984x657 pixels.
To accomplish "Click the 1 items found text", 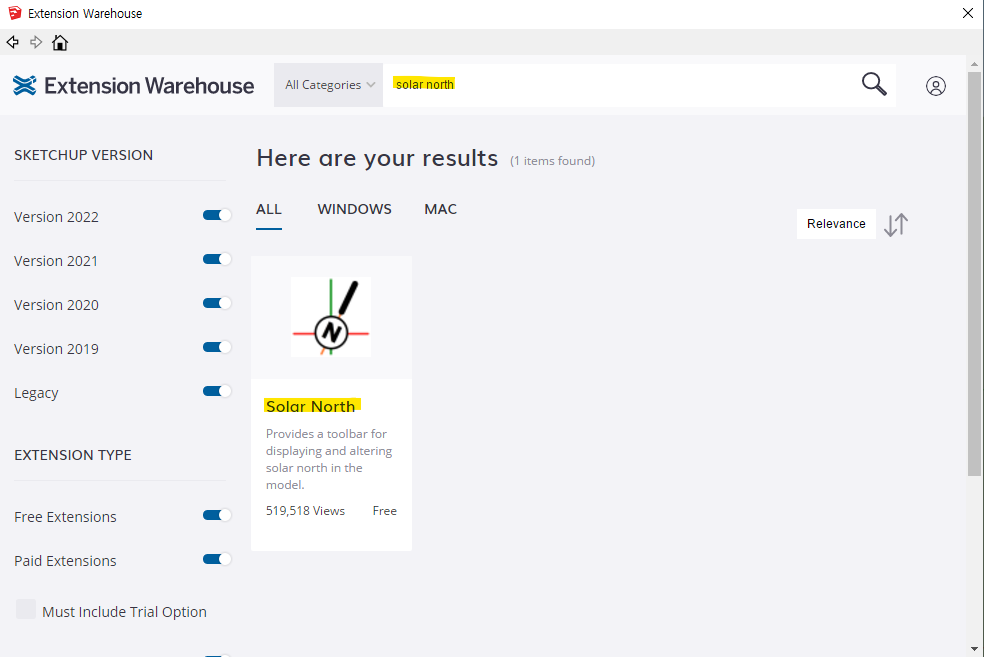I will [552, 161].
